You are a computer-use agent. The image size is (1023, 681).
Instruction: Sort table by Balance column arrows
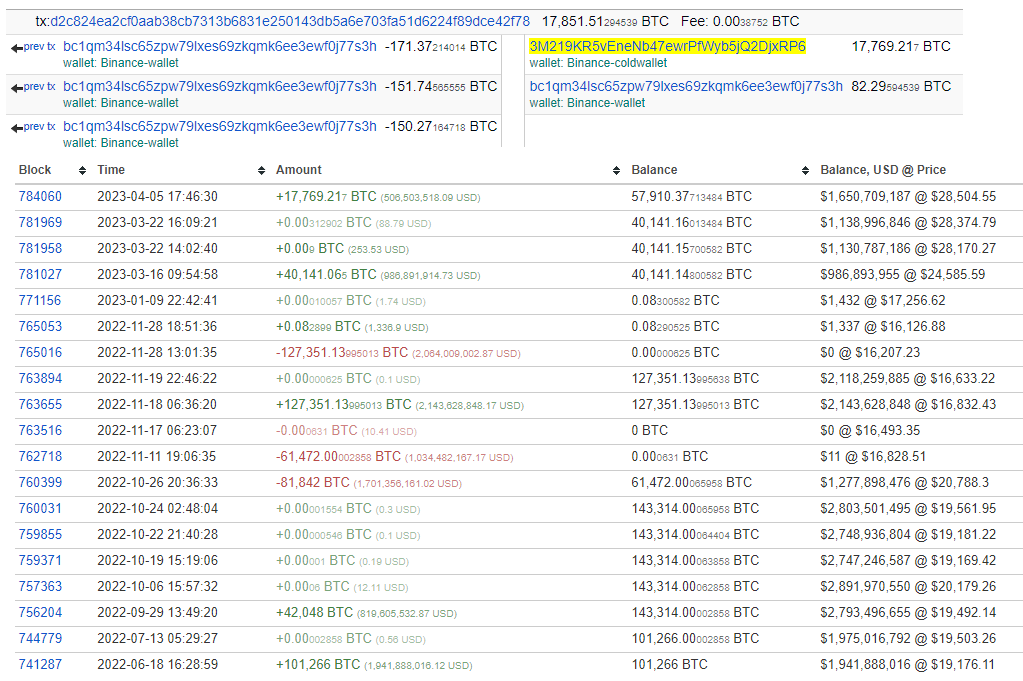pos(805,171)
